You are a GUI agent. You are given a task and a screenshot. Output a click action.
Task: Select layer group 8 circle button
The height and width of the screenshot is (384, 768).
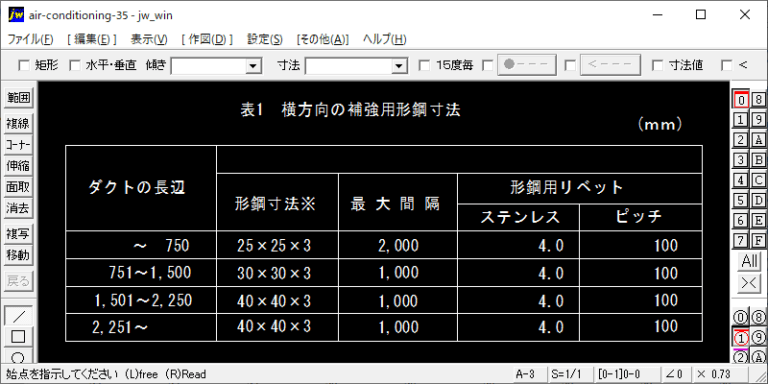click(x=758, y=317)
